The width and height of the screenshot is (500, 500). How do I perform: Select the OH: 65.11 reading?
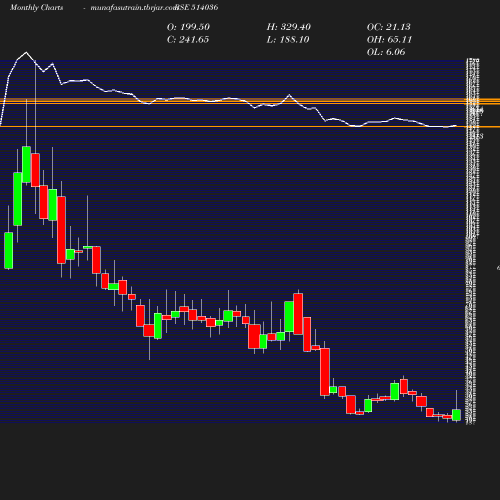click(x=389, y=40)
